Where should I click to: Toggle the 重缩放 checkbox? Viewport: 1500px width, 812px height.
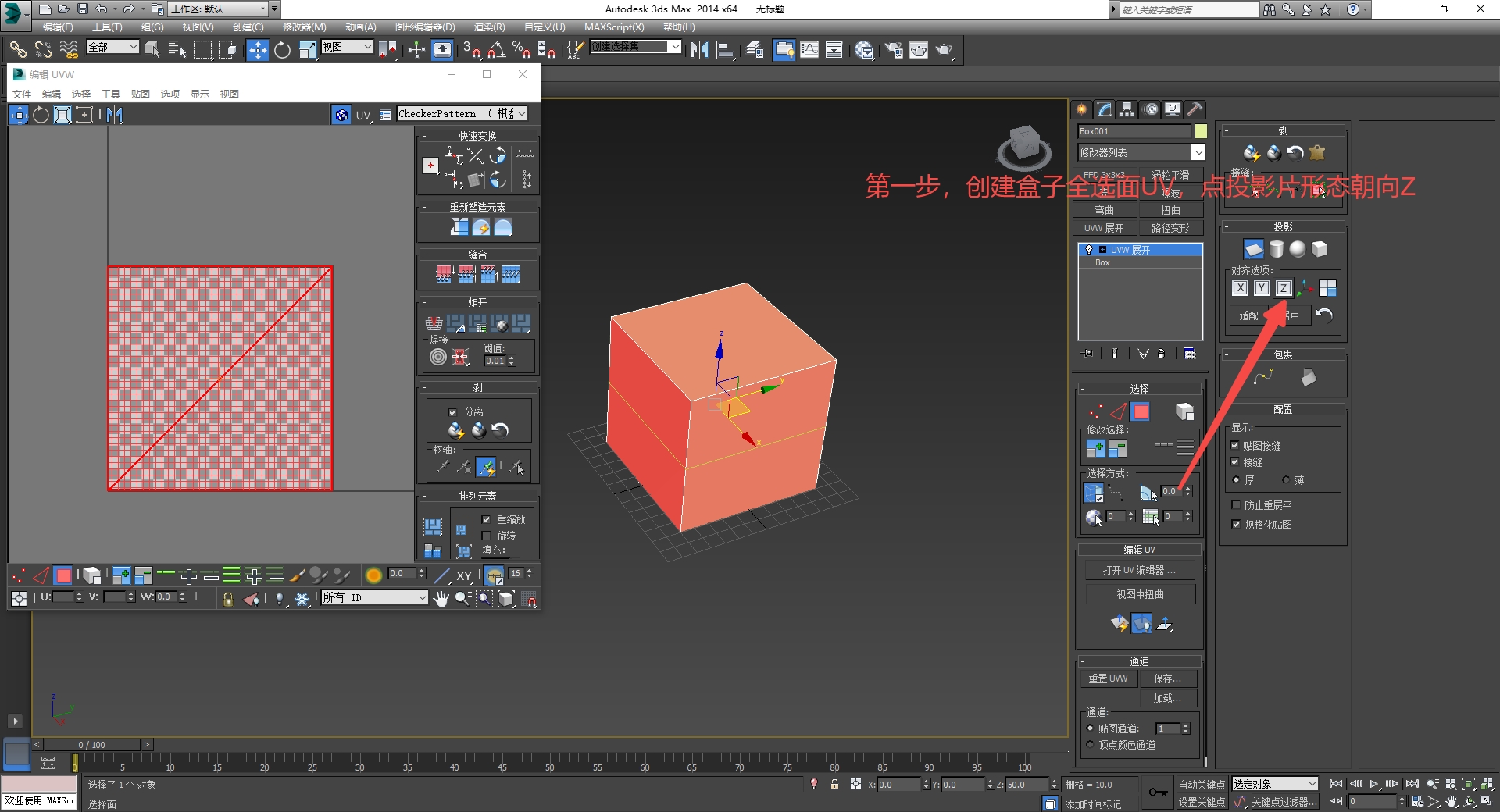[487, 519]
